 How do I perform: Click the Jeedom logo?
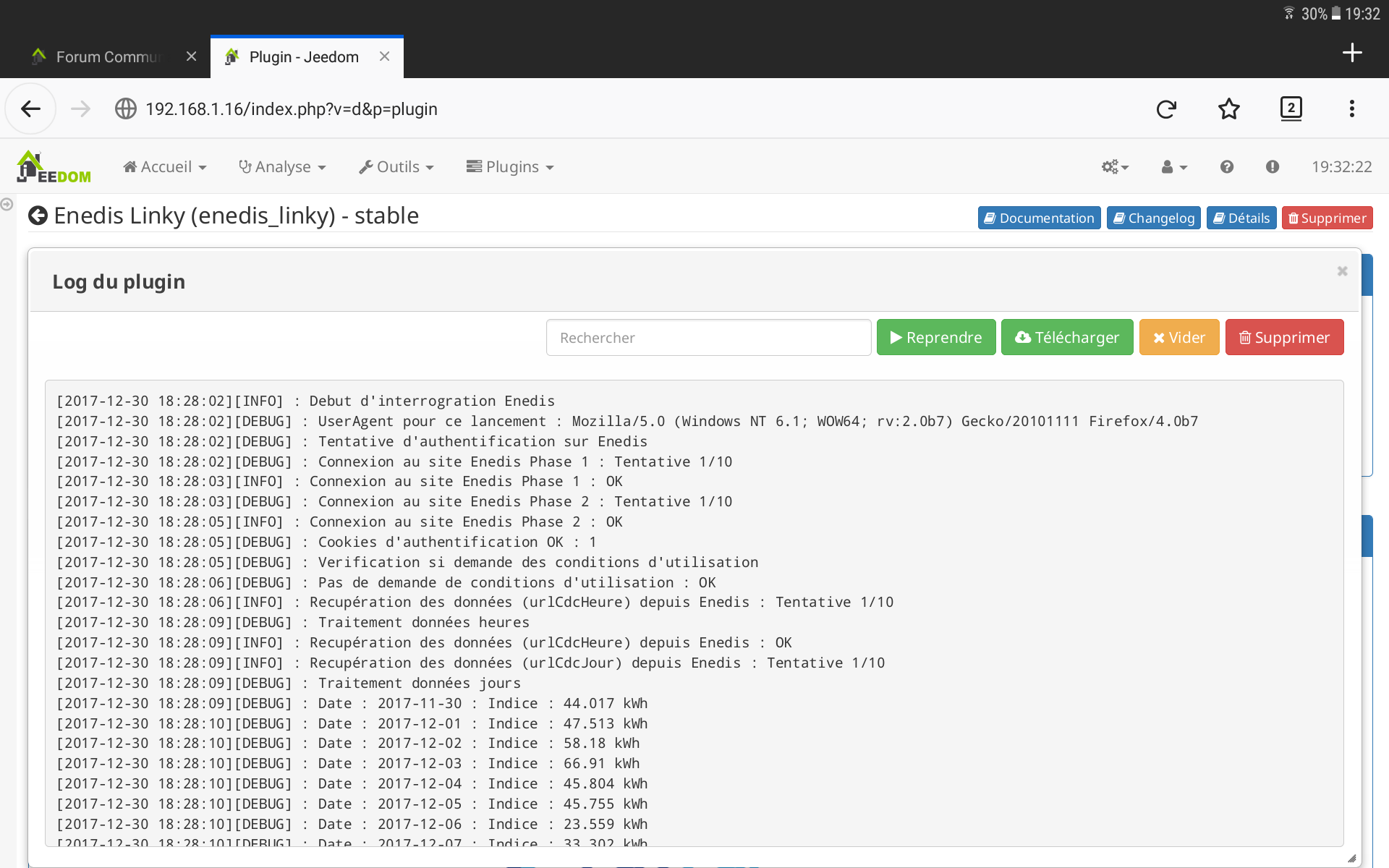pos(54,166)
